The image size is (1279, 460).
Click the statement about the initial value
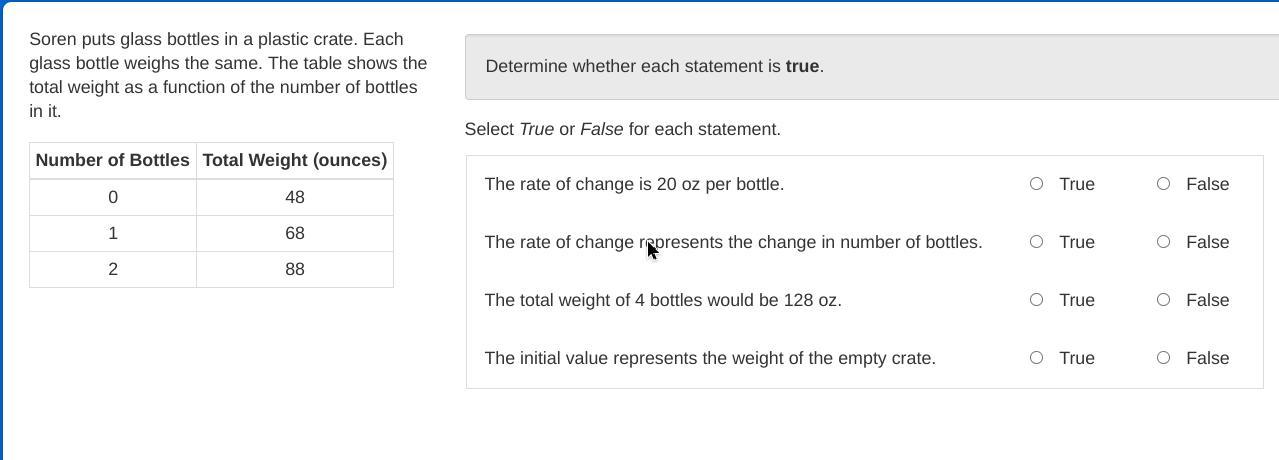(x=710, y=358)
